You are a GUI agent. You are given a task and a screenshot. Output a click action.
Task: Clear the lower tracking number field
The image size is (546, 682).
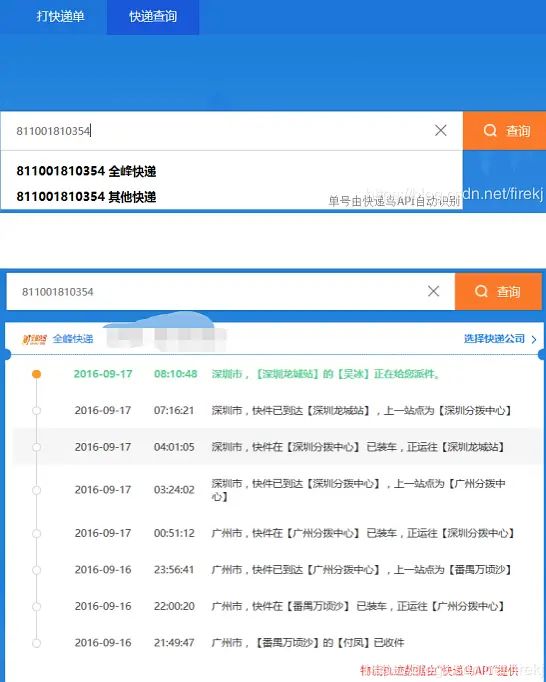pos(433,291)
